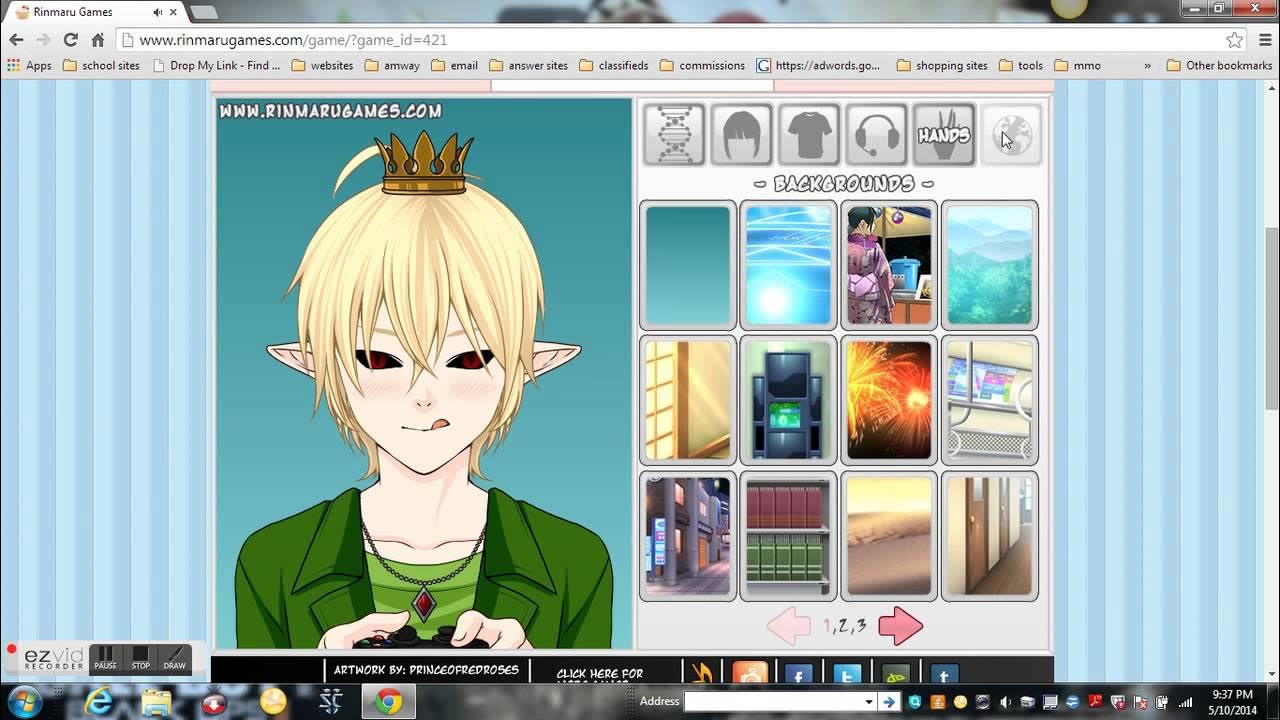The image size is (1280, 720).
Task: Open the DNA genetics category tab
Action: pyautogui.click(x=674, y=134)
